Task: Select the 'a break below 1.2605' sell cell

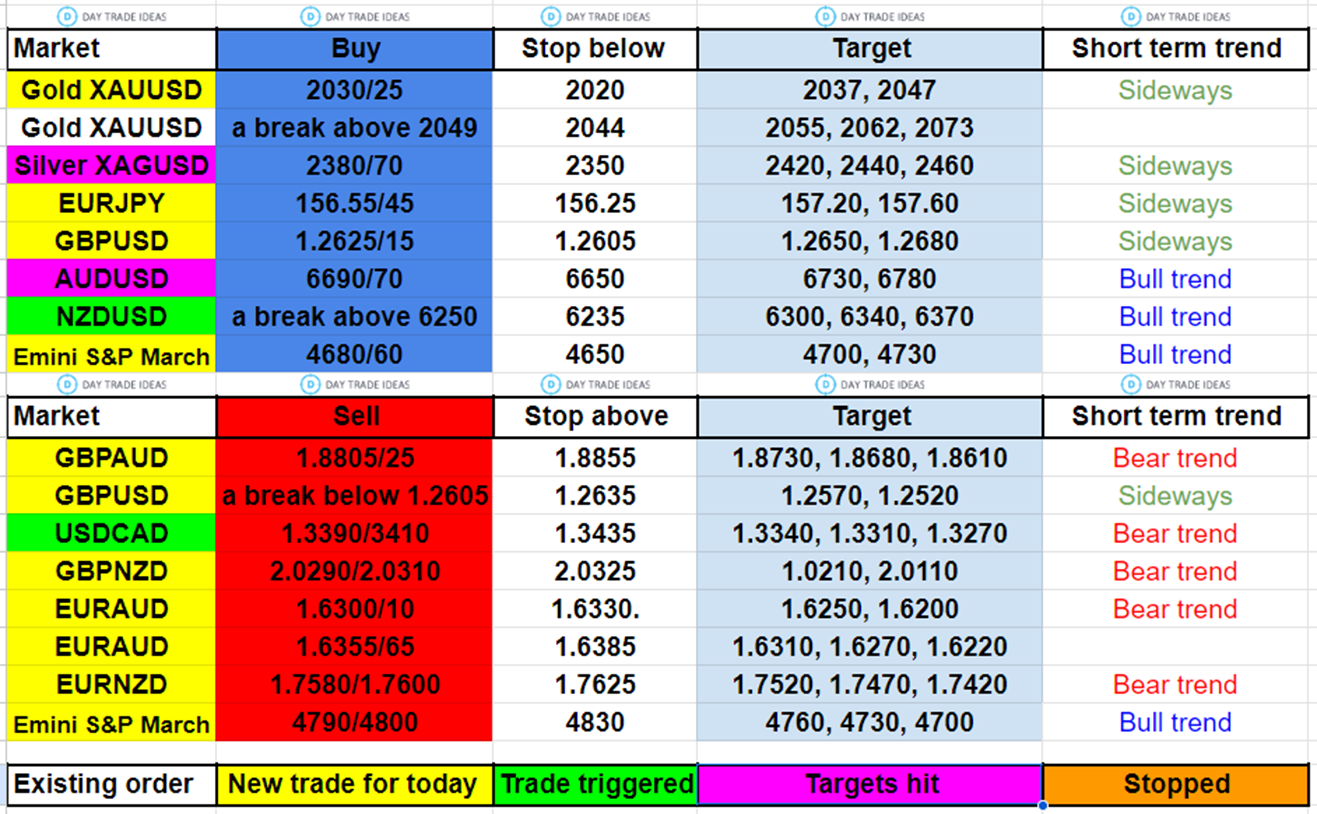Action: pos(354,496)
